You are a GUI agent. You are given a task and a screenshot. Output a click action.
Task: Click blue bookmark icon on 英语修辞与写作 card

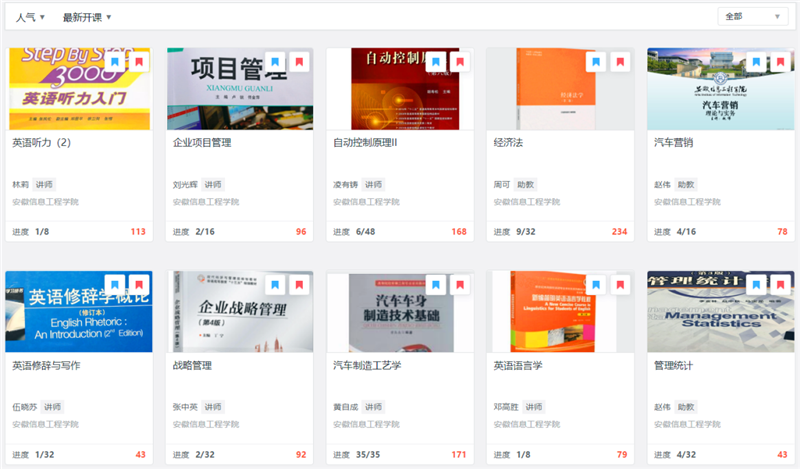coord(115,285)
